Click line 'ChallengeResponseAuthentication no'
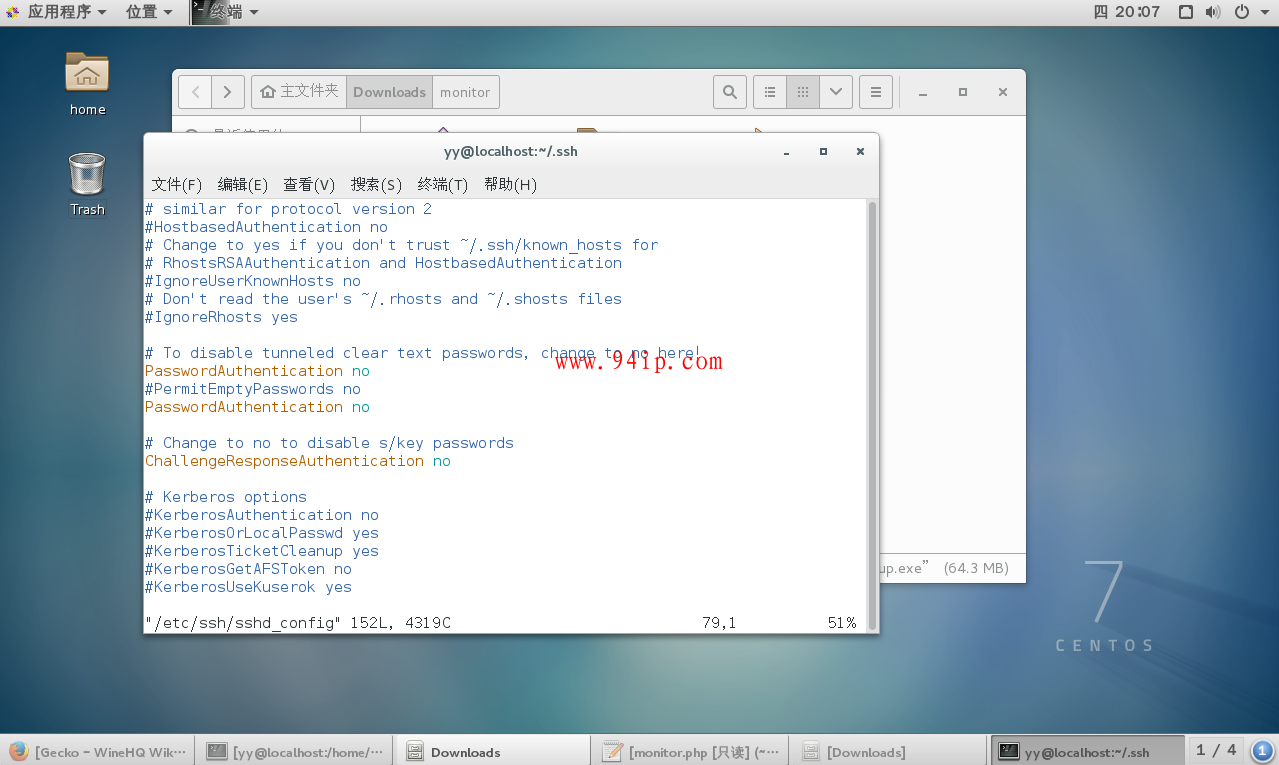1279x765 pixels. tap(298, 461)
